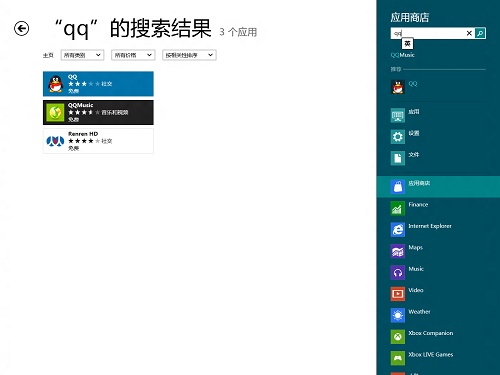Choose the 文件 files search scope icon

(398, 158)
